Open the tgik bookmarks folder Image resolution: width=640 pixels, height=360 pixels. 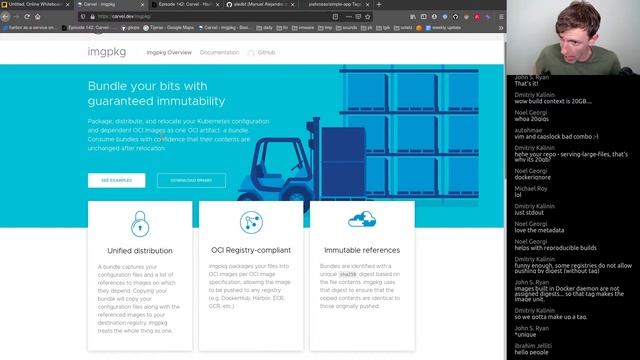pos(383,28)
